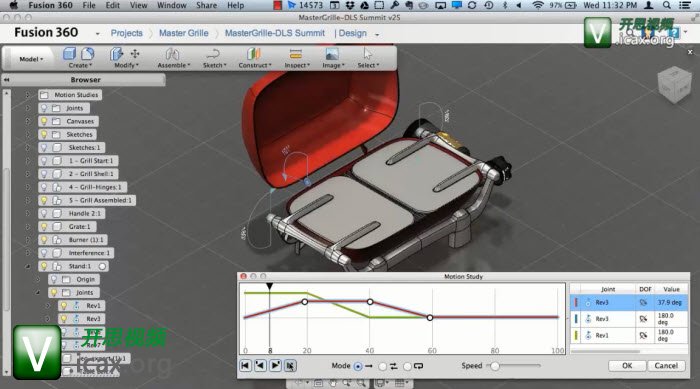Image resolution: width=700 pixels, height=389 pixels.
Task: Toggle visibility bulb for Grate:1 component
Action: (x=44, y=226)
